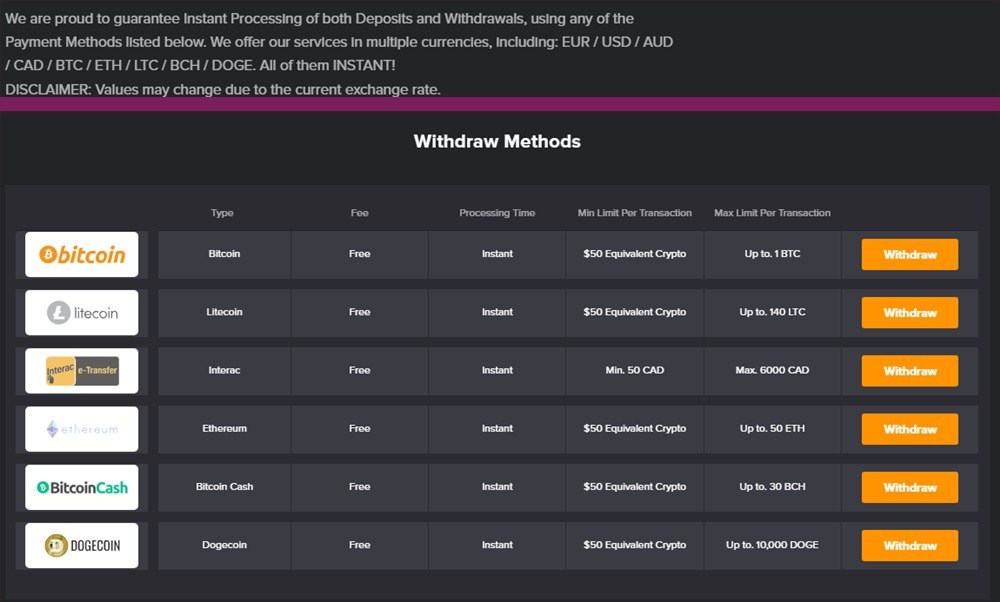This screenshot has height=602, width=1000.
Task: Withdraw using Dogecoin
Action: (909, 545)
